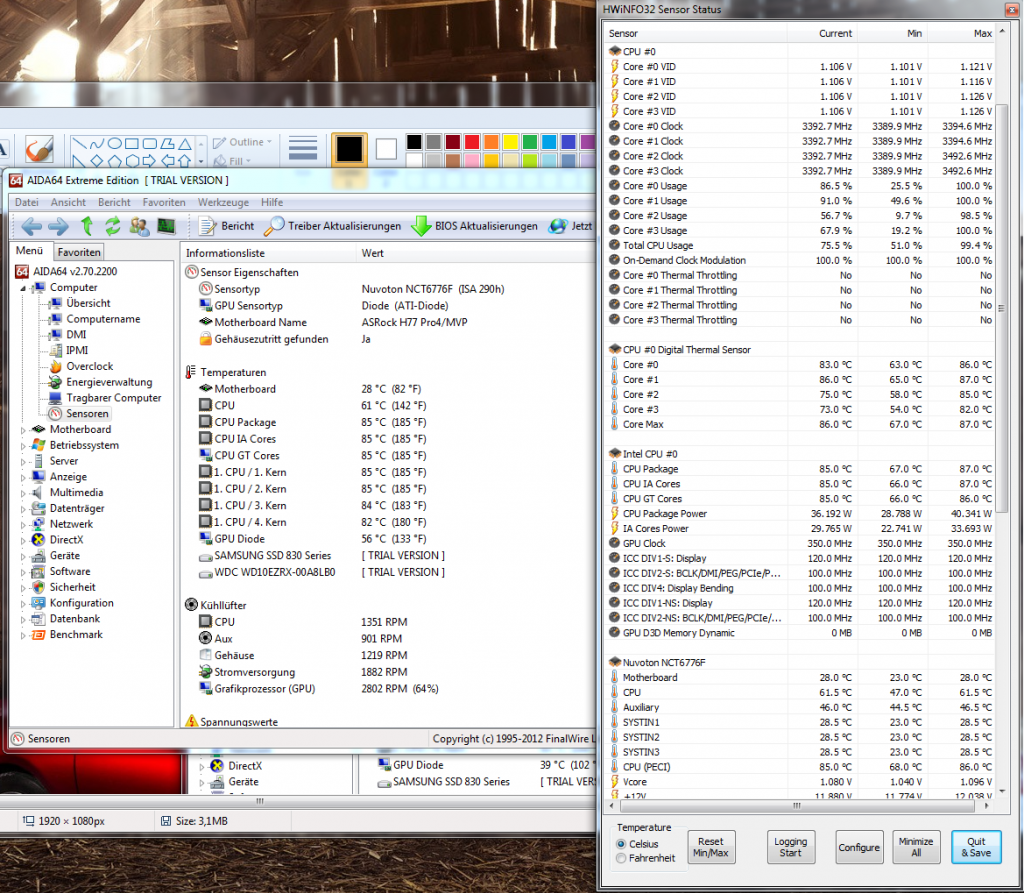Open the Bericht report toolbar icon

point(206,226)
